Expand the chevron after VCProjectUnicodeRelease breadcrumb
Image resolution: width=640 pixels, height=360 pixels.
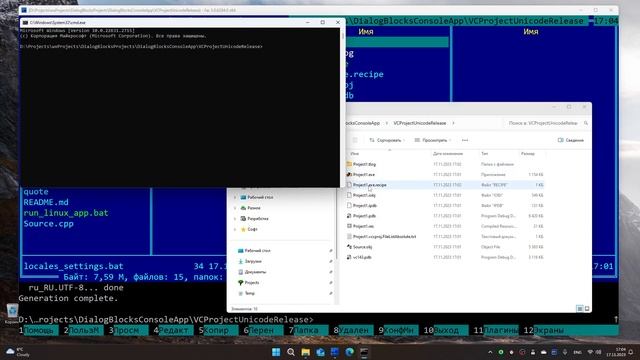coord(453,123)
